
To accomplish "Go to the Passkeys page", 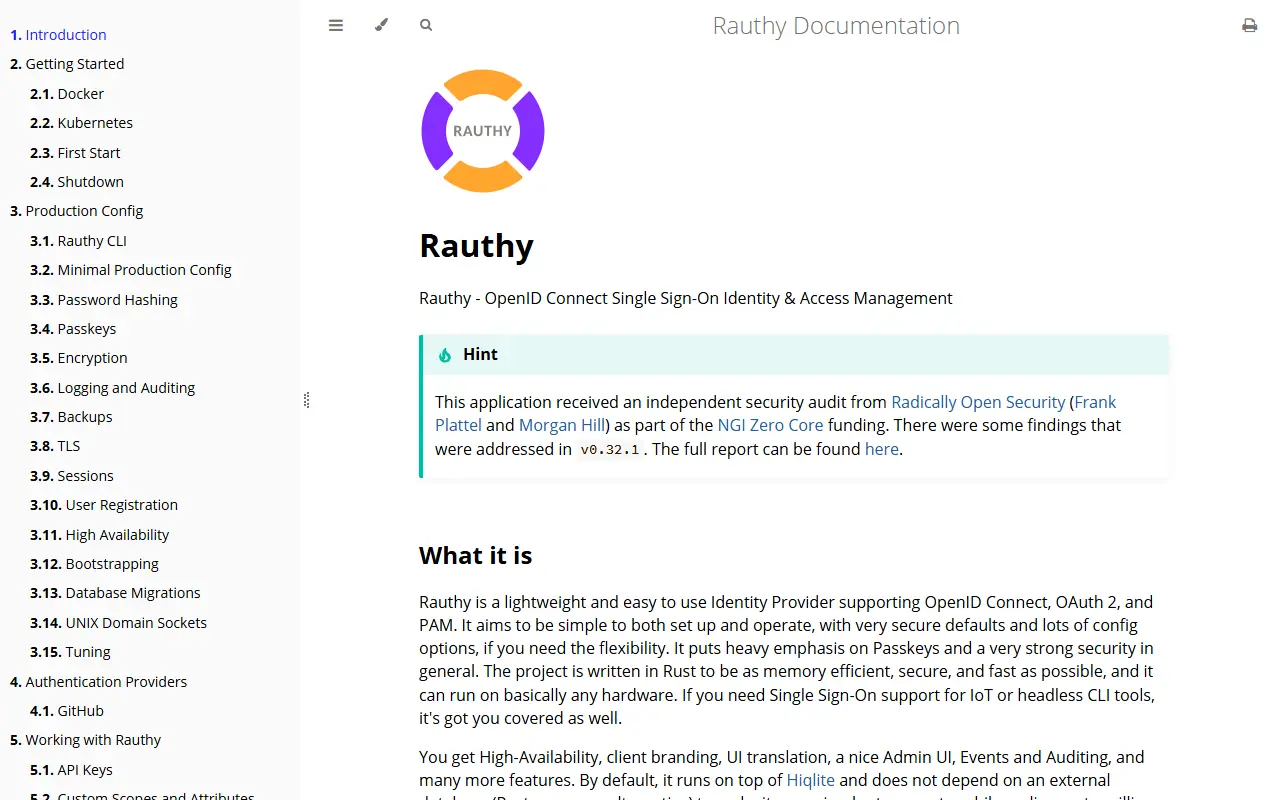I will click(73, 329).
